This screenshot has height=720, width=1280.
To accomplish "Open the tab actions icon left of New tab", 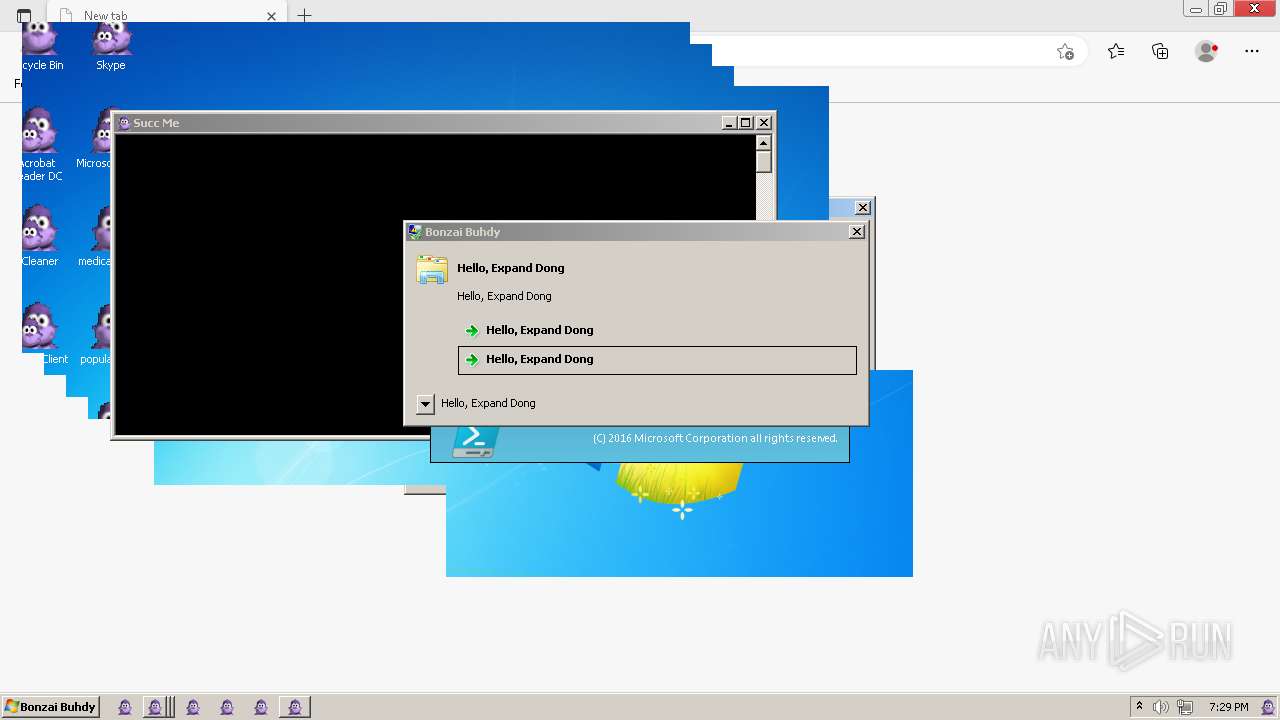I will [x=24, y=16].
